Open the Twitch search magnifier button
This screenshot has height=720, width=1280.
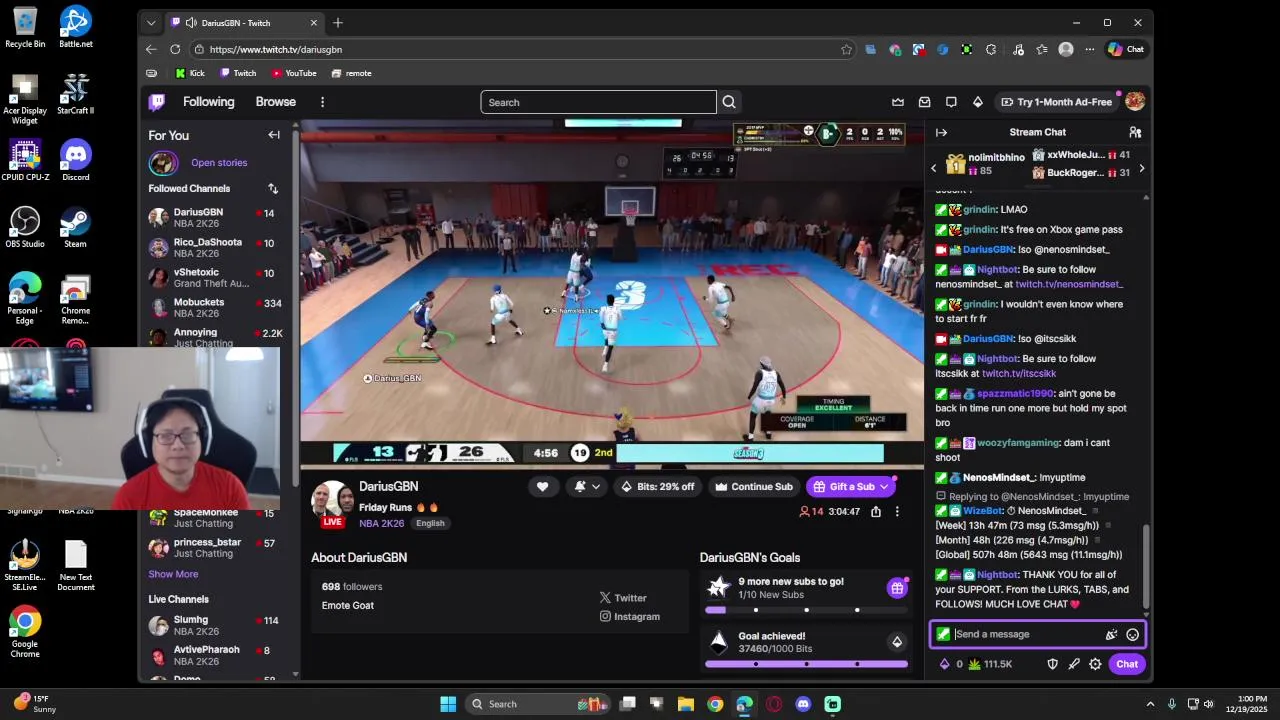[x=729, y=102]
